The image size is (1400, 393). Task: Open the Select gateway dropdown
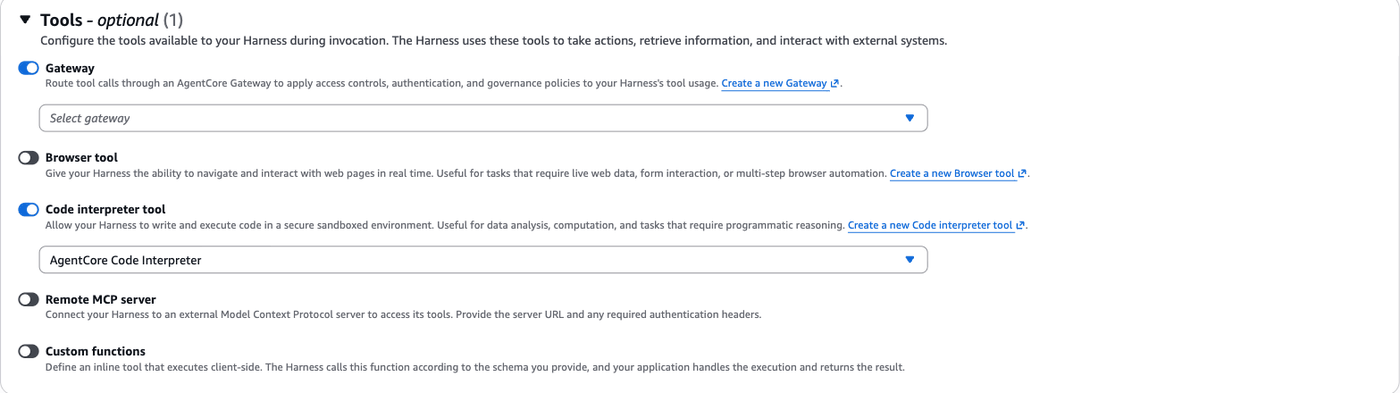[483, 118]
